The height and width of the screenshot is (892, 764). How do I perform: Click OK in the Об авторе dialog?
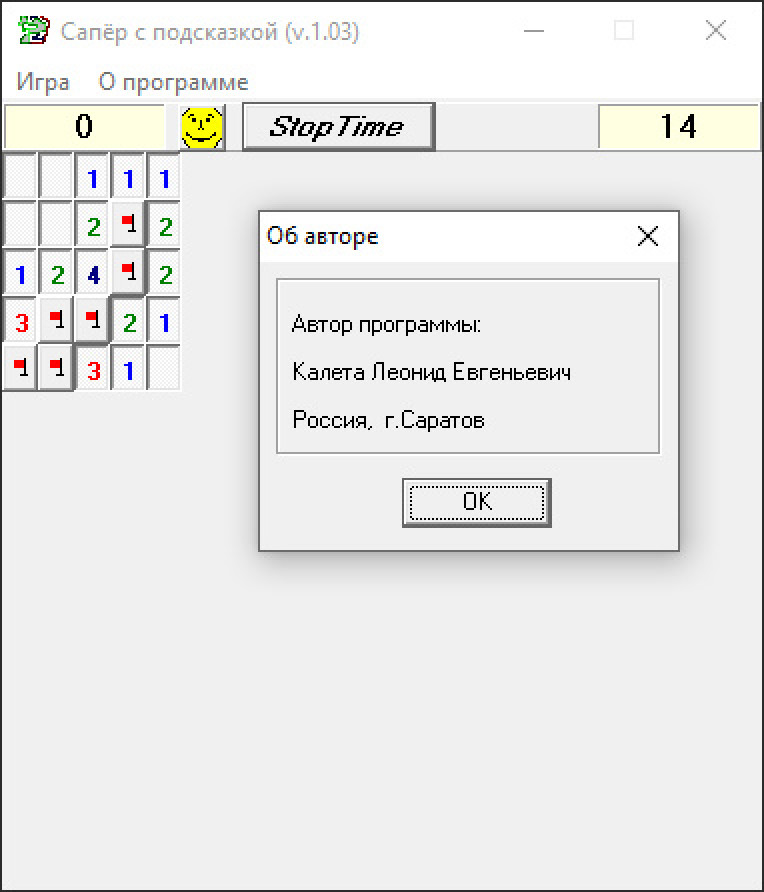coord(477,502)
